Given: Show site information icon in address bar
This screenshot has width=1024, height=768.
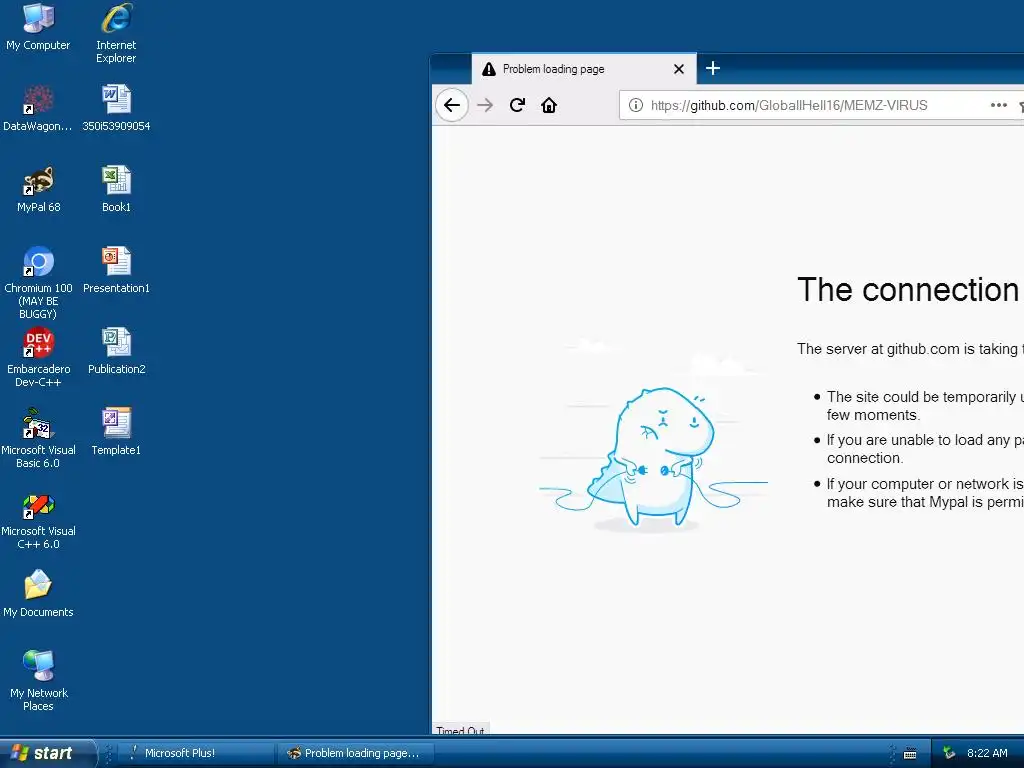Looking at the screenshot, I should tap(635, 105).
